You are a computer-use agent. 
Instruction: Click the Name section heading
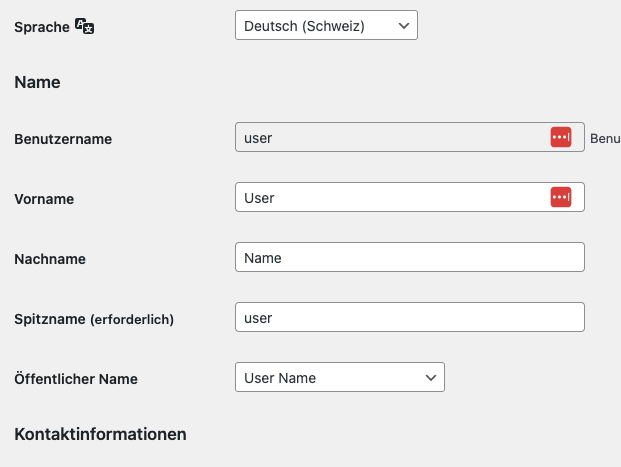point(37,82)
